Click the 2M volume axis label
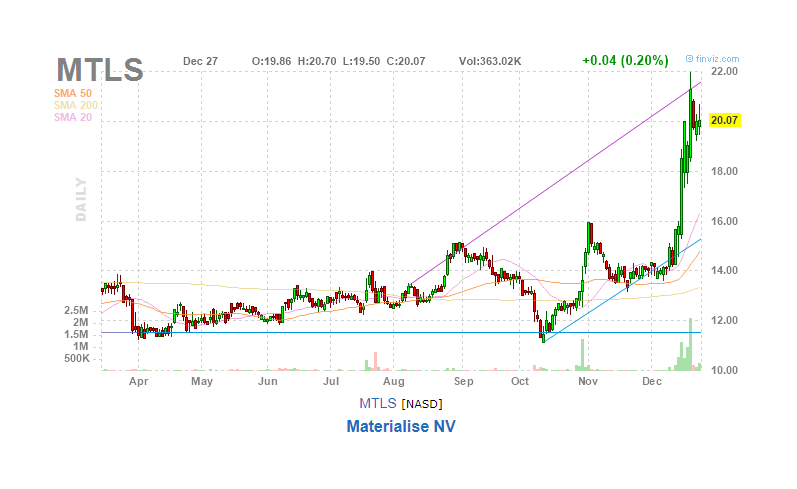This screenshot has height=489, width=797. [x=80, y=322]
